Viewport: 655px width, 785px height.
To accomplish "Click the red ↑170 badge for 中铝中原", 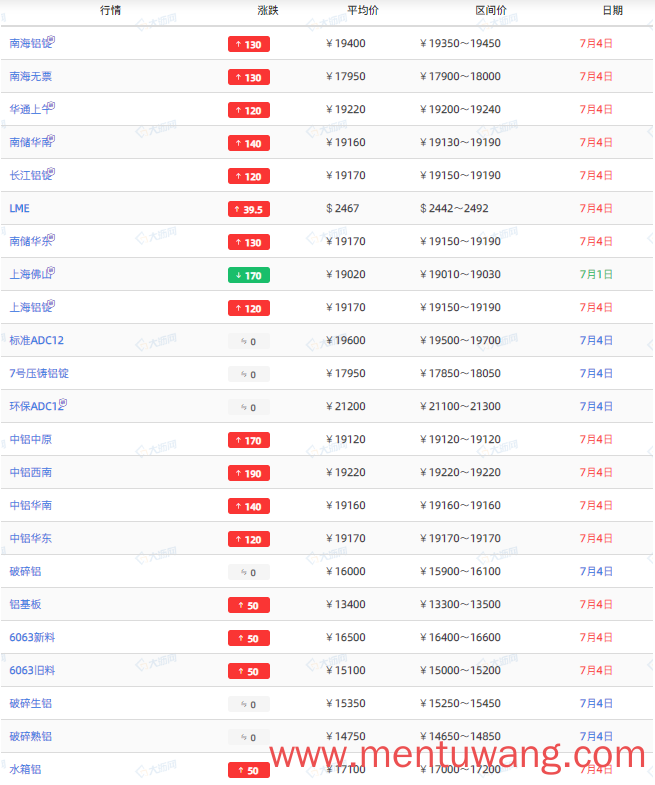I will (249, 440).
